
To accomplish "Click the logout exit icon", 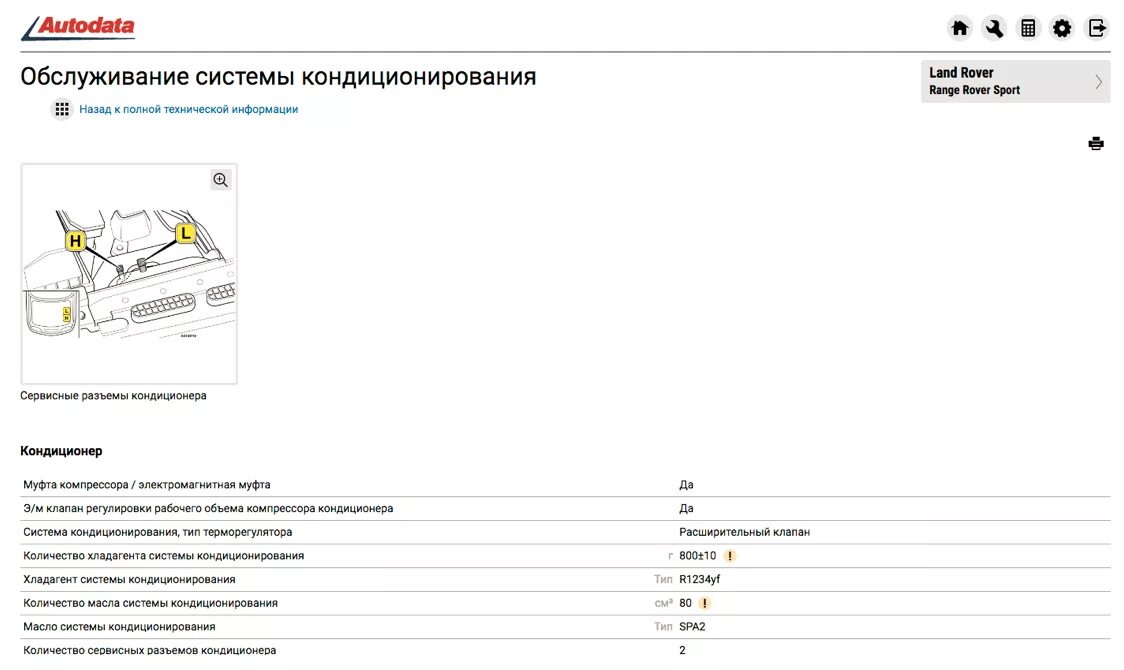I will (x=1097, y=28).
